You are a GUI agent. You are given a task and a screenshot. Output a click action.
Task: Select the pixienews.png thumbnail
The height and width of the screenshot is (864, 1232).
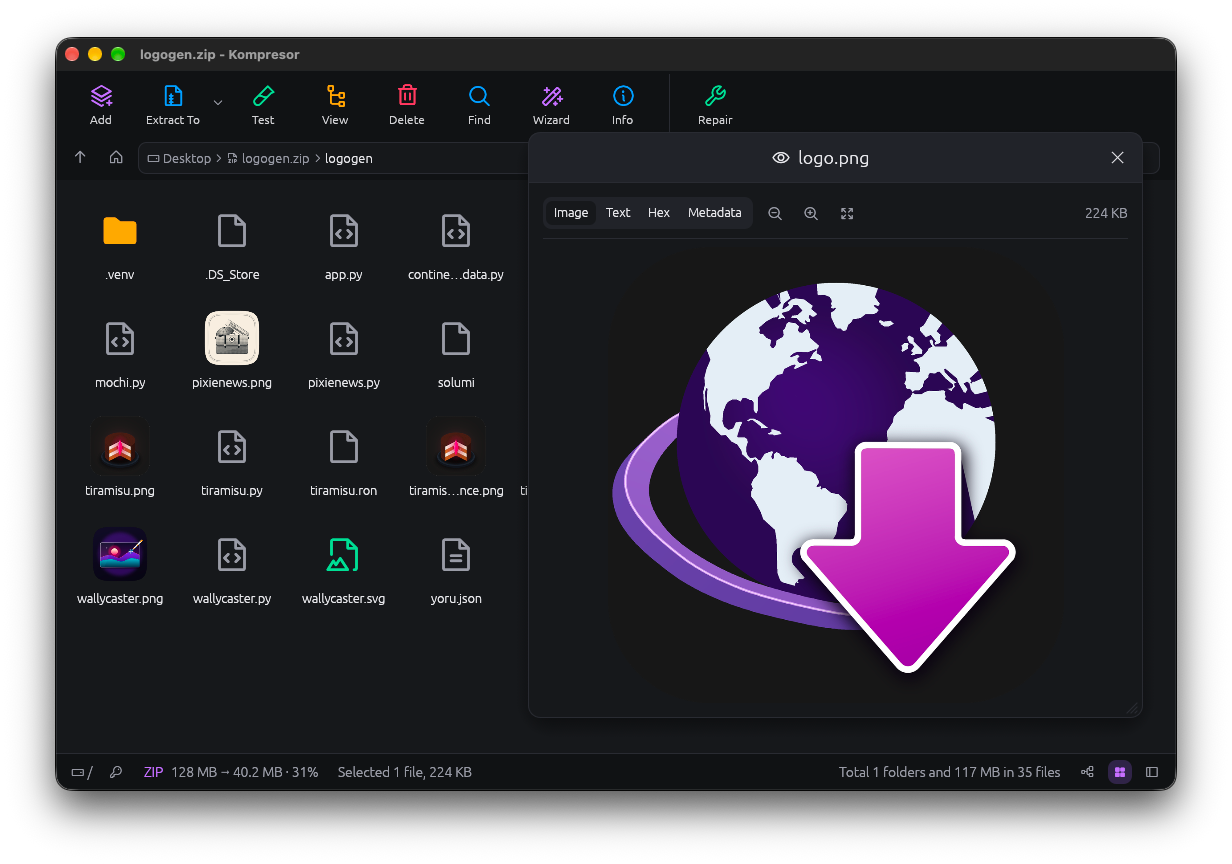[232, 338]
